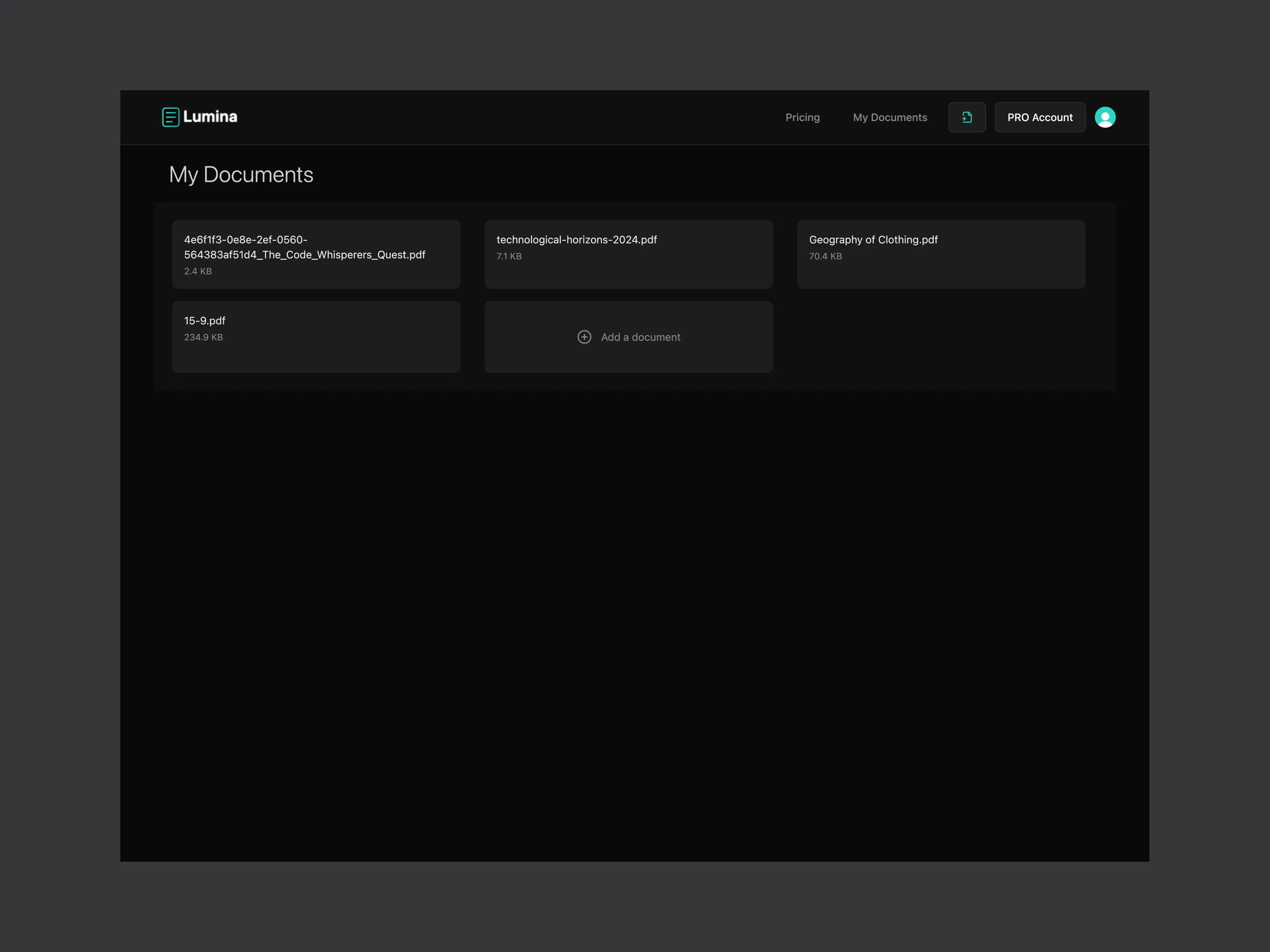Click the Lumina wordmark text
The height and width of the screenshot is (952, 1270).
[210, 117]
